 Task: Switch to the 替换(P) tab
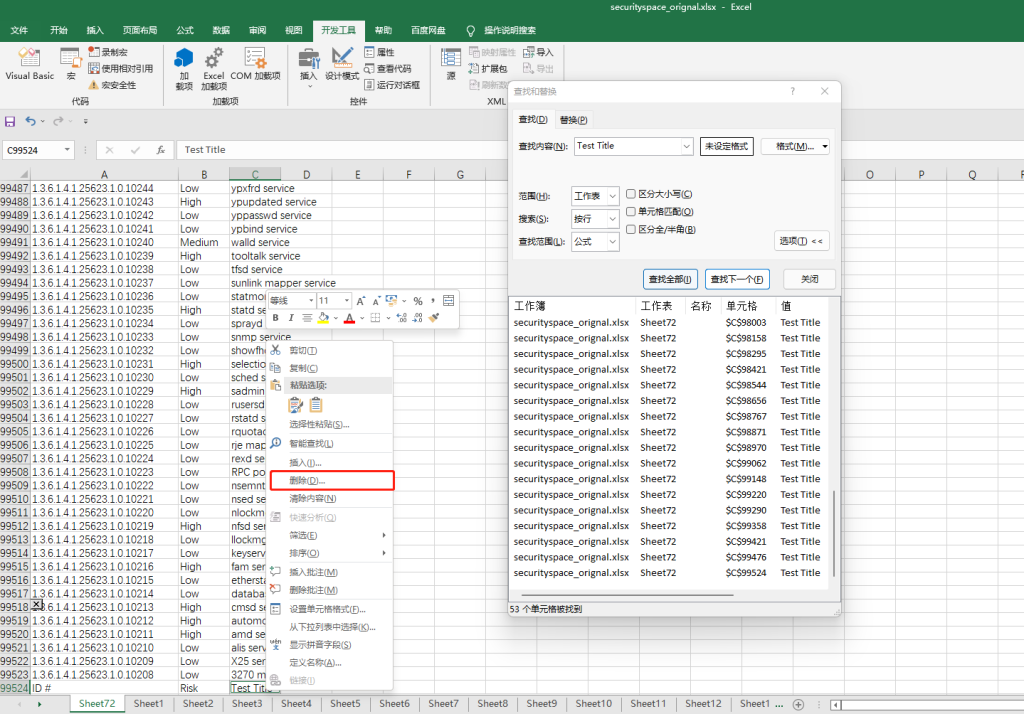click(x=573, y=120)
